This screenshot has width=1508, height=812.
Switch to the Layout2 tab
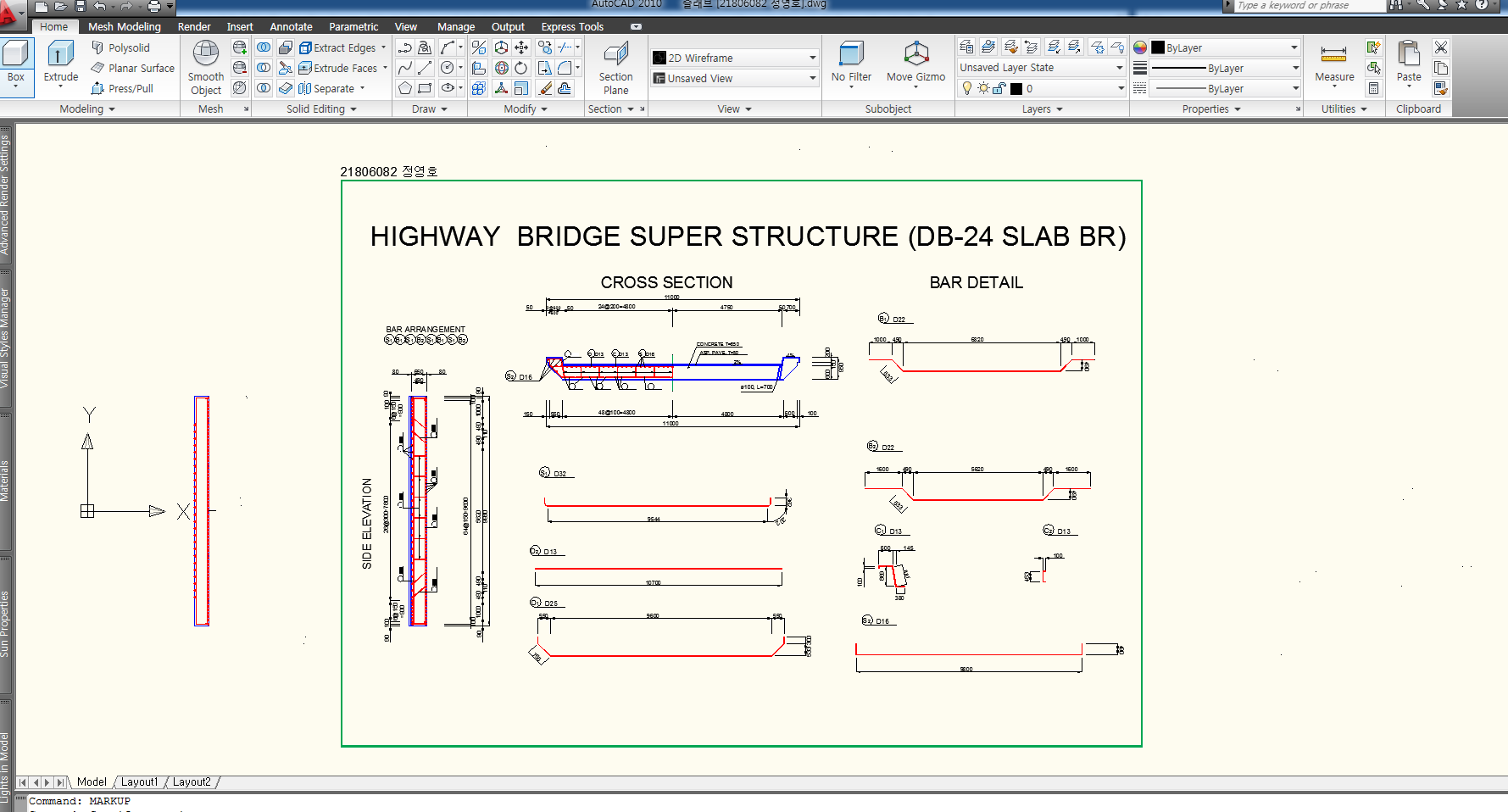(x=192, y=782)
